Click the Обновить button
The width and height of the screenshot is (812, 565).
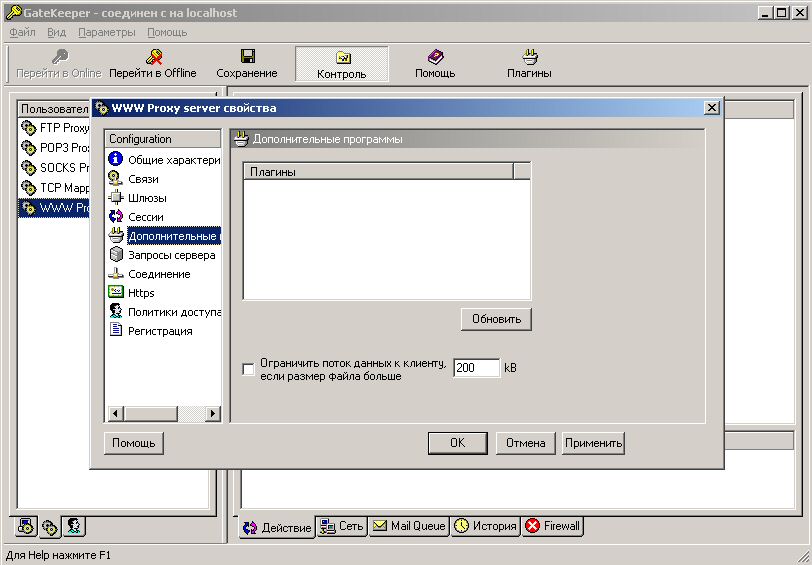pyautogui.click(x=496, y=319)
